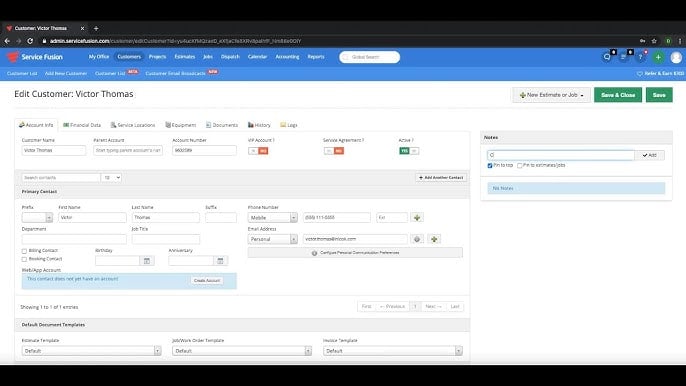Switch to the Documents tab
Viewport: 686px width, 386px height.
pos(222,125)
